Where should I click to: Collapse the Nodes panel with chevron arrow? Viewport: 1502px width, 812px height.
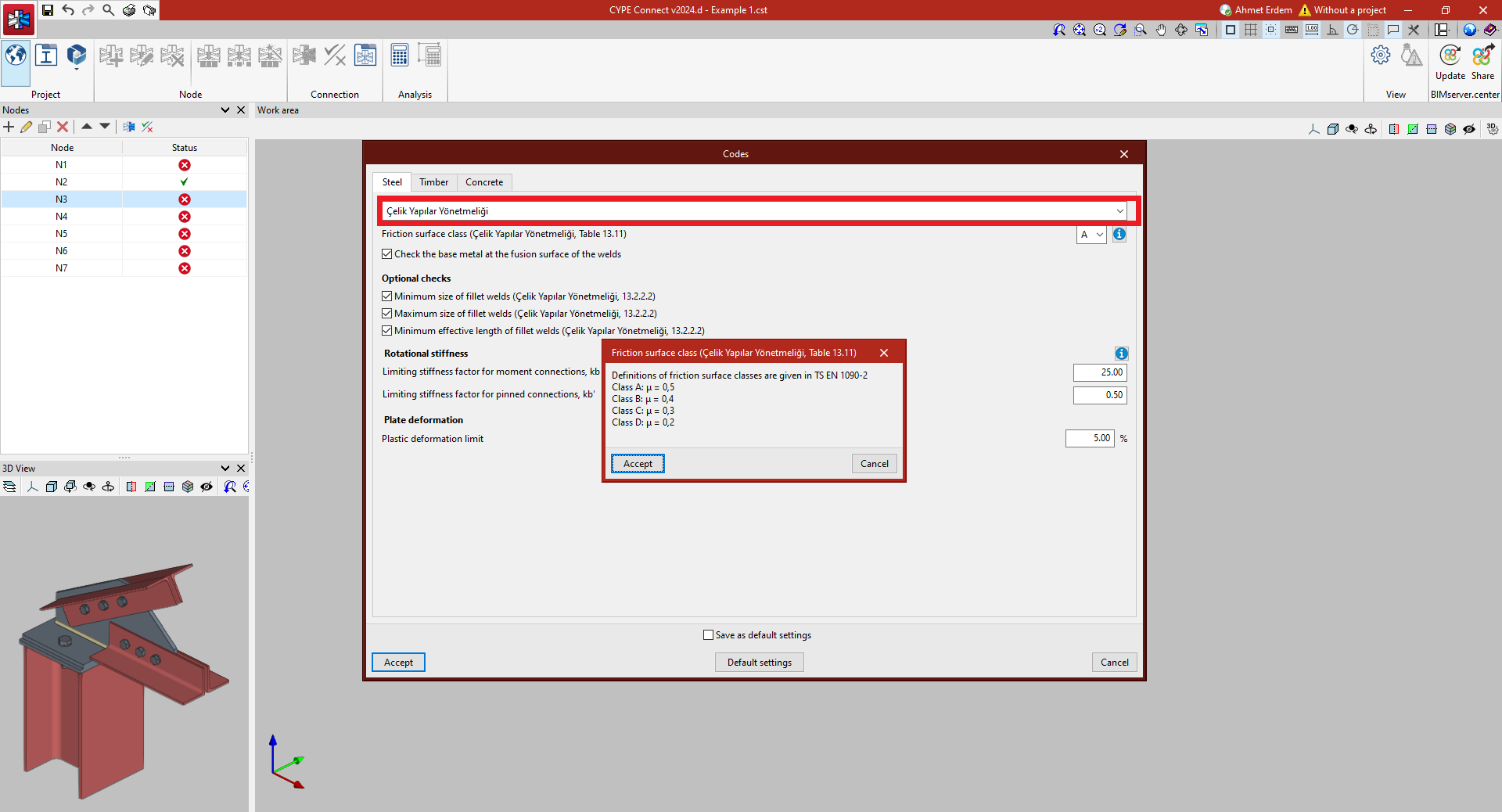coord(225,110)
